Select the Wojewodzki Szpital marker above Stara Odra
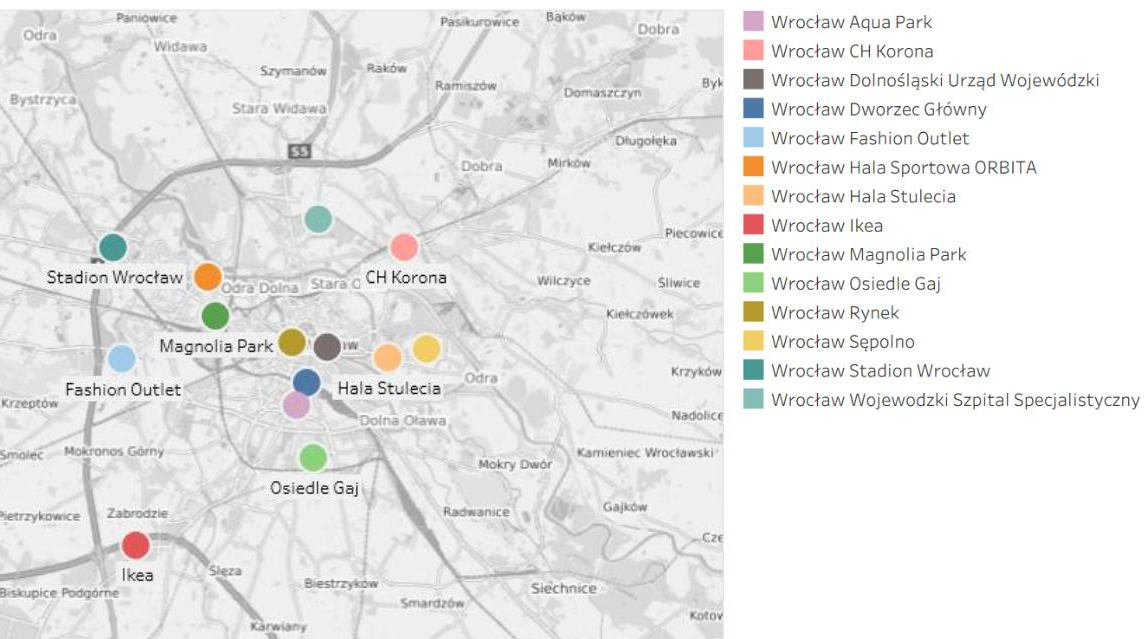The height and width of the screenshot is (639, 1144). (318, 218)
